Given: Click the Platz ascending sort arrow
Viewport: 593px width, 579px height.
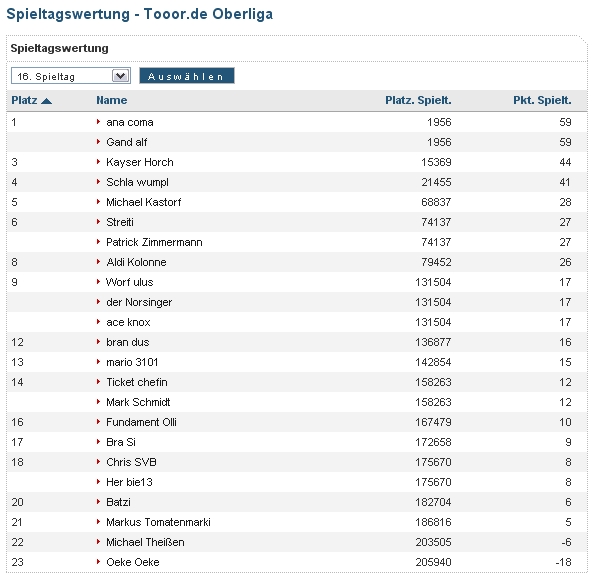Looking at the screenshot, I should point(46,101).
